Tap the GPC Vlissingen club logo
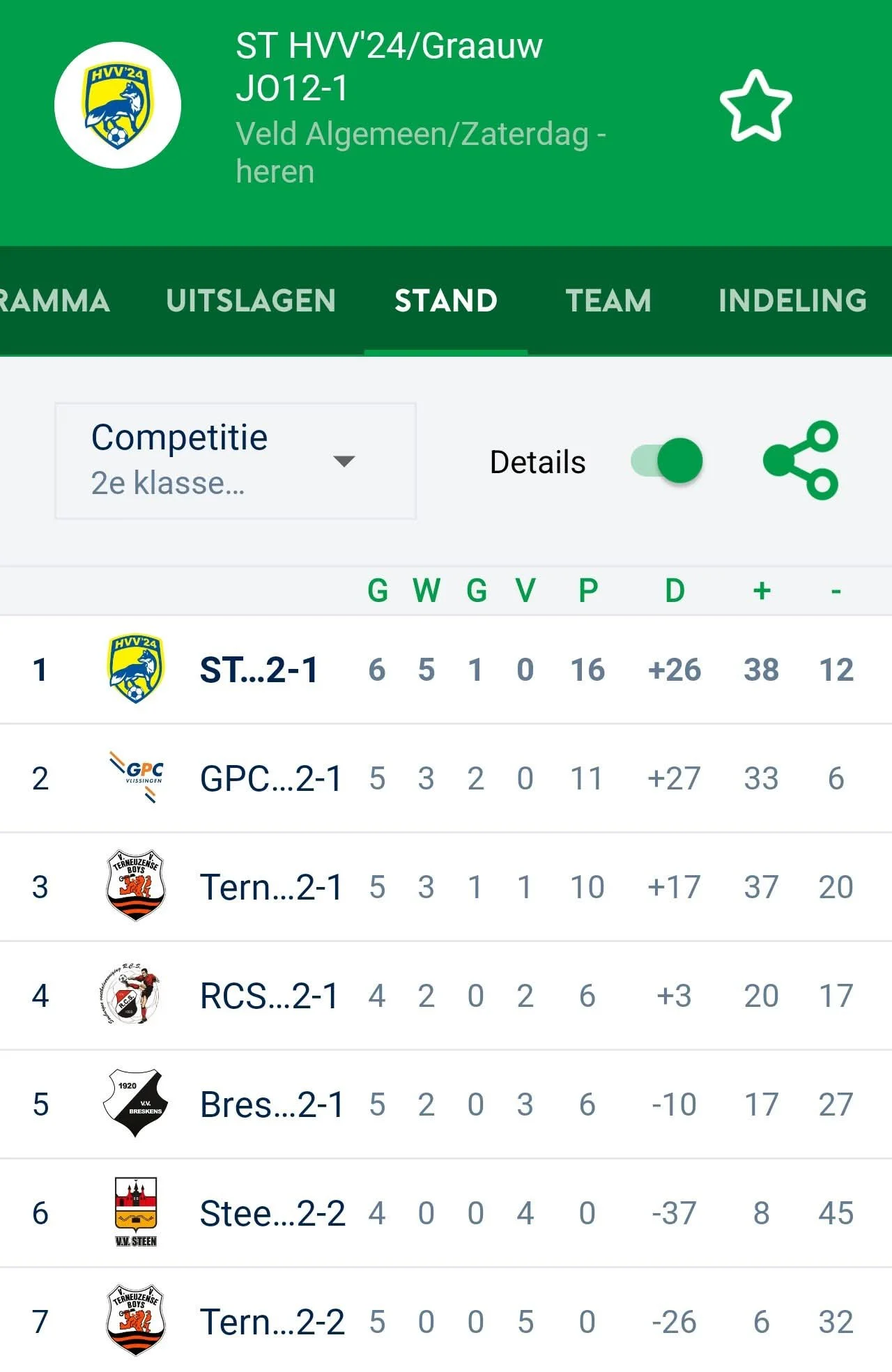The height and width of the screenshot is (1372, 892). 137,777
